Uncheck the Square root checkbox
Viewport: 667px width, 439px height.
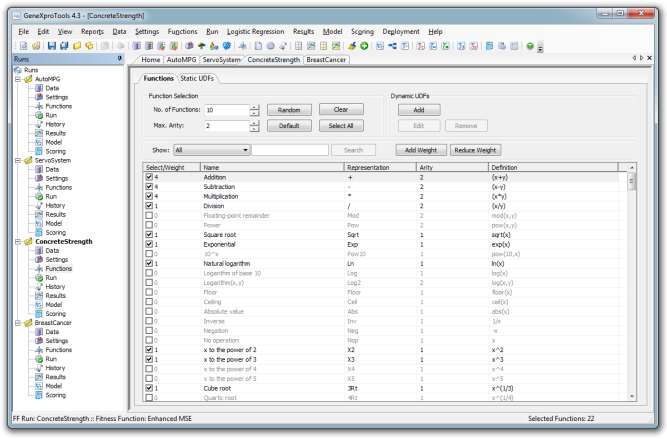tap(149, 234)
